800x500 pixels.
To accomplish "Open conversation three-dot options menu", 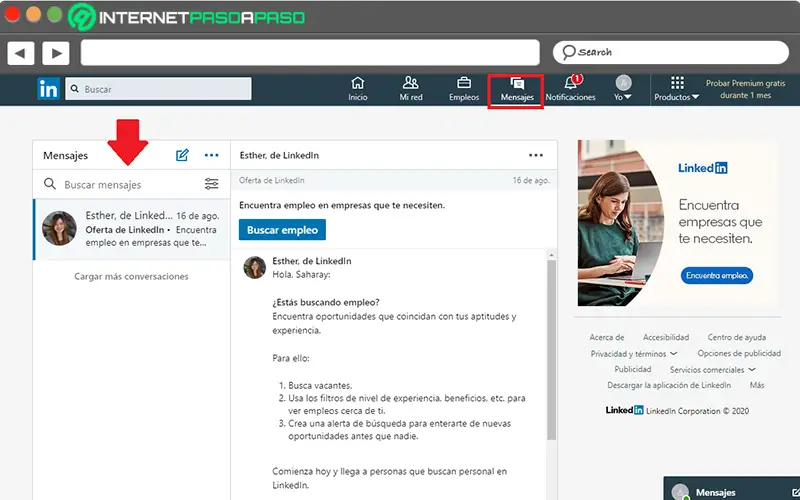I will pos(536,155).
